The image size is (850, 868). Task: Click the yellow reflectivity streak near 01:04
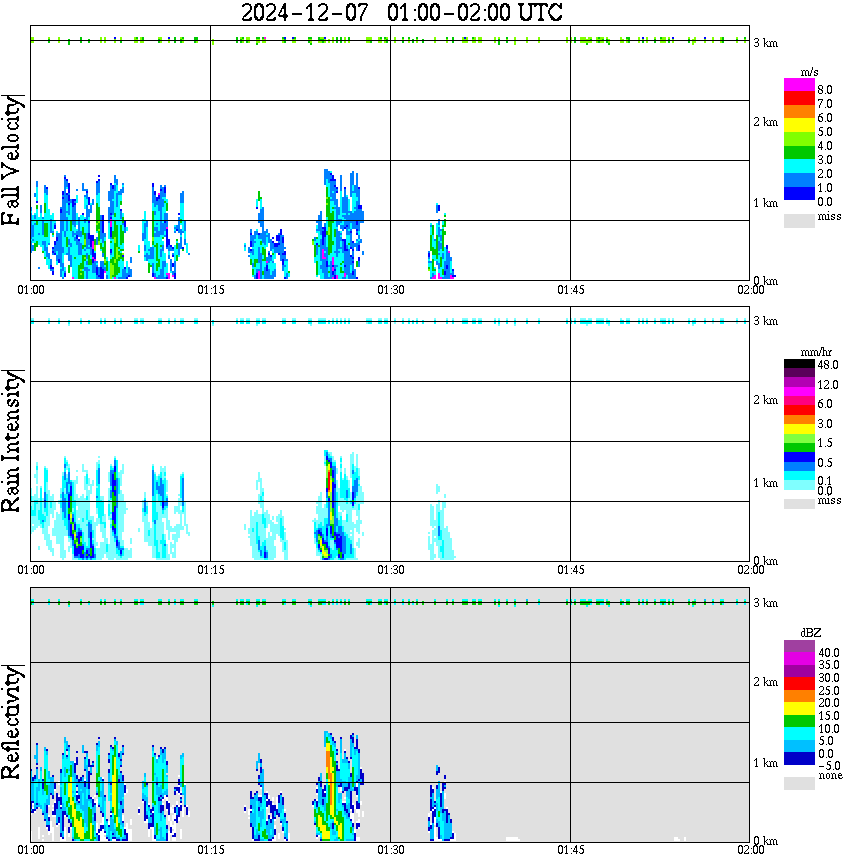tap(77, 826)
